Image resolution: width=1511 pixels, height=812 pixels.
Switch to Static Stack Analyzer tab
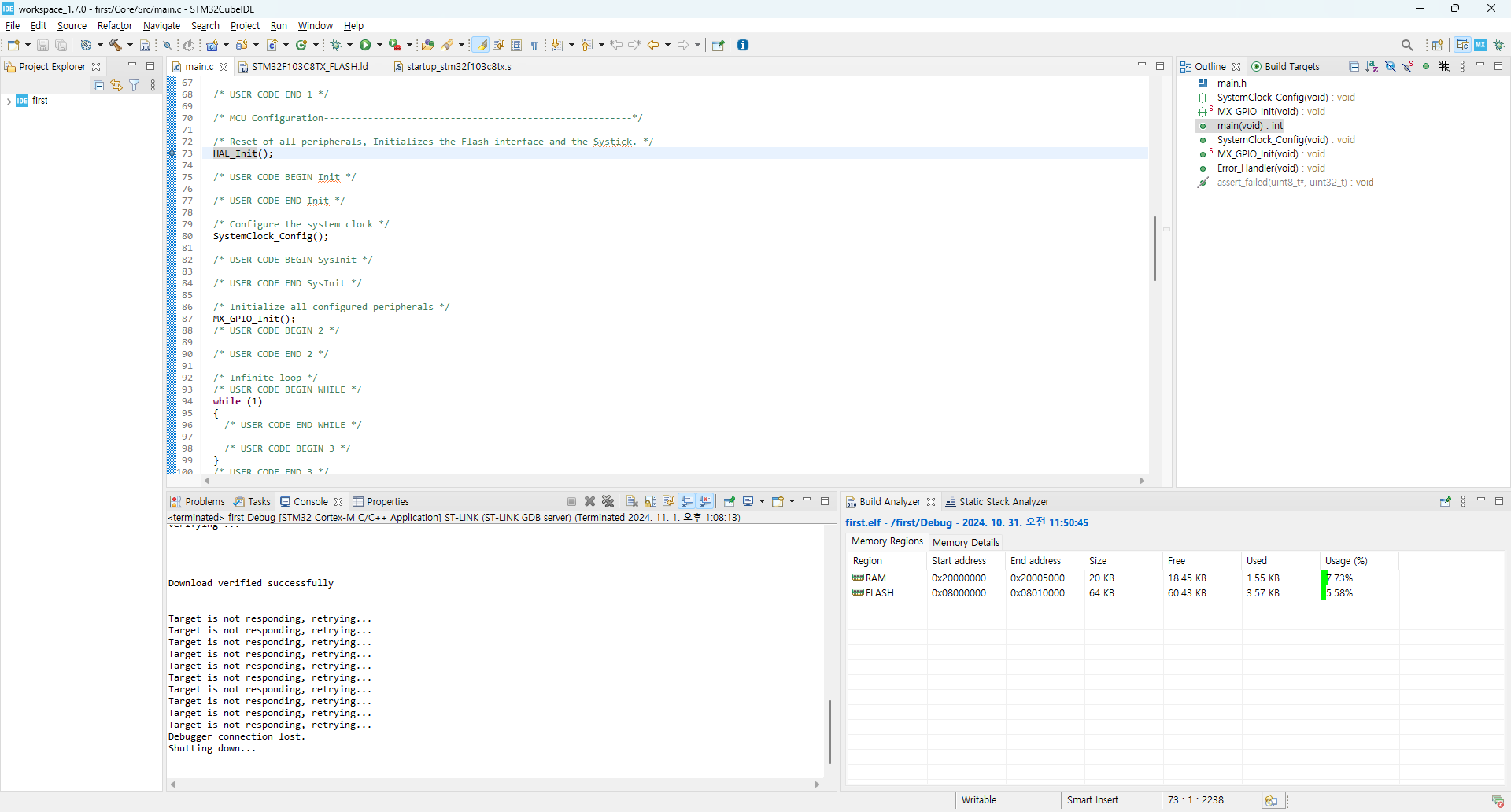pos(997,501)
